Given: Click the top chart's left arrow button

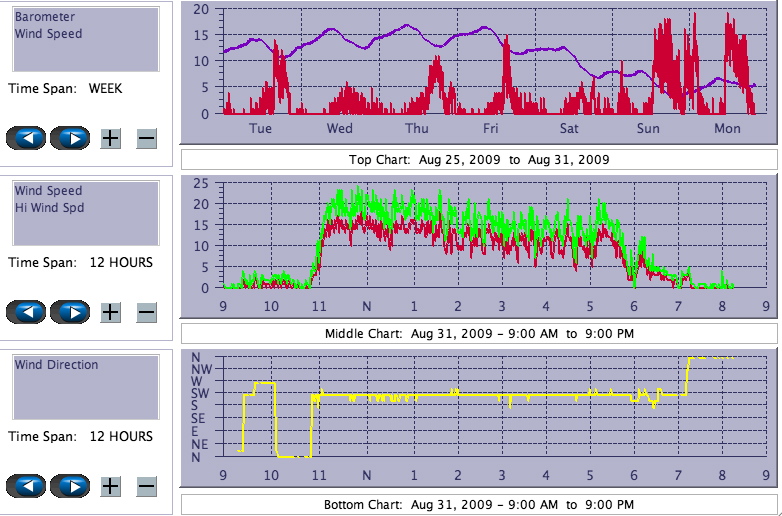Looking at the screenshot, I should pos(27,138).
